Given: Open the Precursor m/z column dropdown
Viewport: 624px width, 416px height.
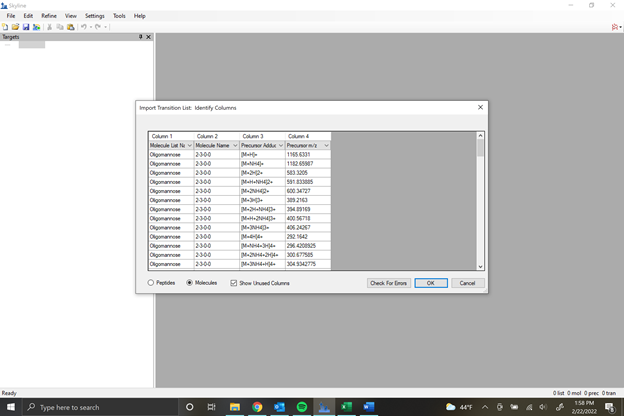Looking at the screenshot, I should (x=326, y=145).
